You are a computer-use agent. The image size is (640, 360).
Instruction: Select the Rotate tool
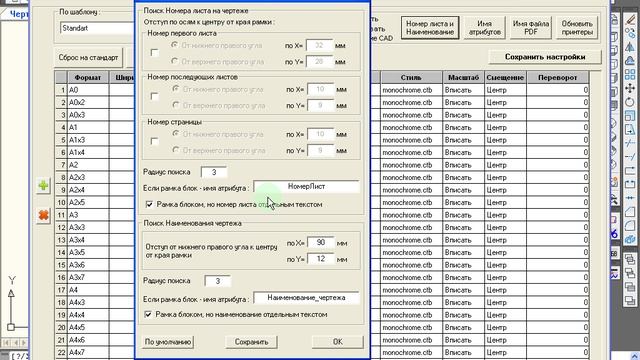click(630, 102)
